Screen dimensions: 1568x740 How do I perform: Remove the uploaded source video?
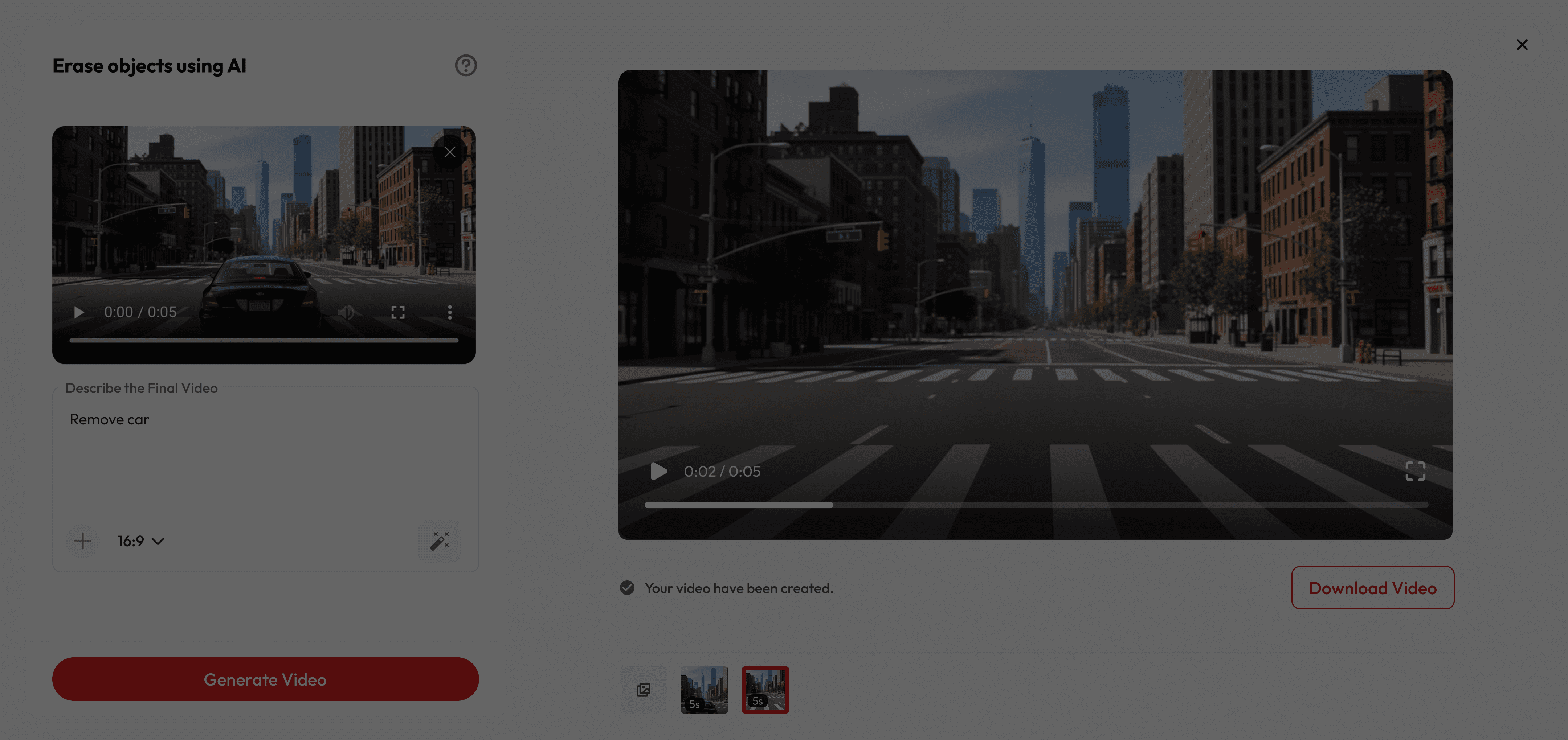click(x=450, y=152)
